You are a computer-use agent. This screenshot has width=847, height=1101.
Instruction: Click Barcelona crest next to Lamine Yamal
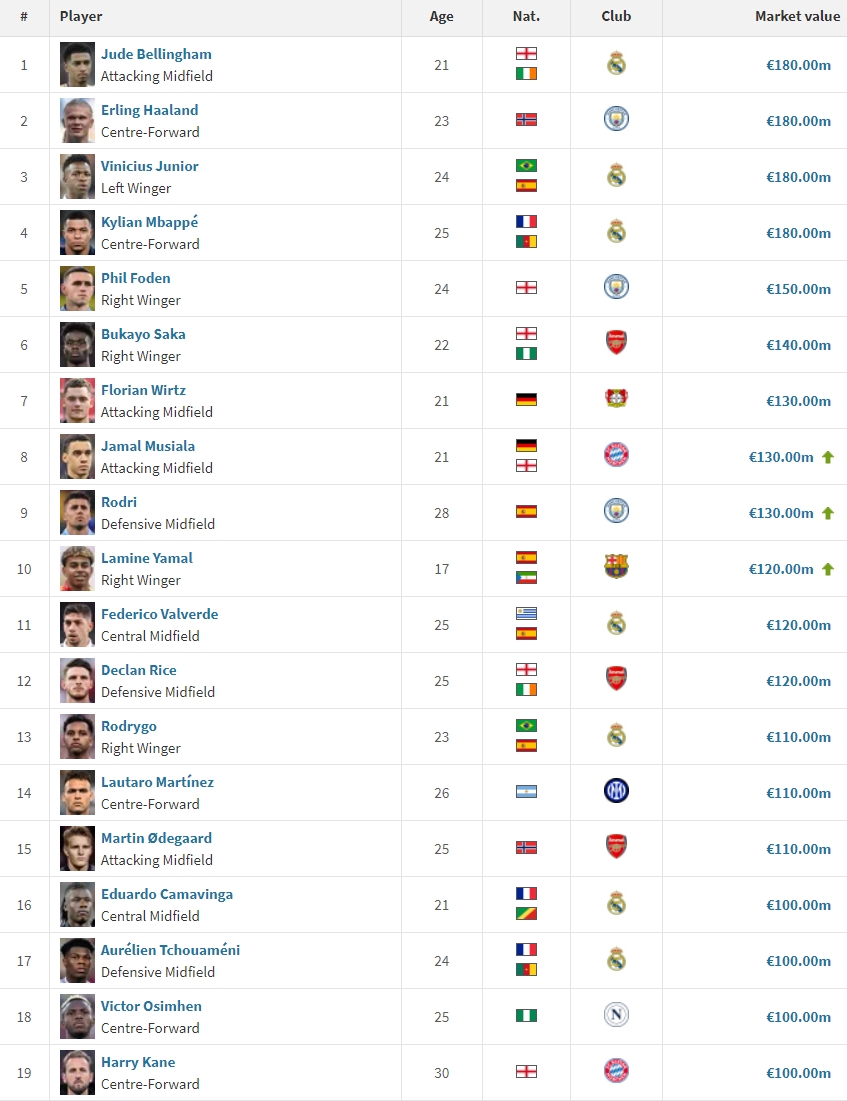click(x=616, y=569)
